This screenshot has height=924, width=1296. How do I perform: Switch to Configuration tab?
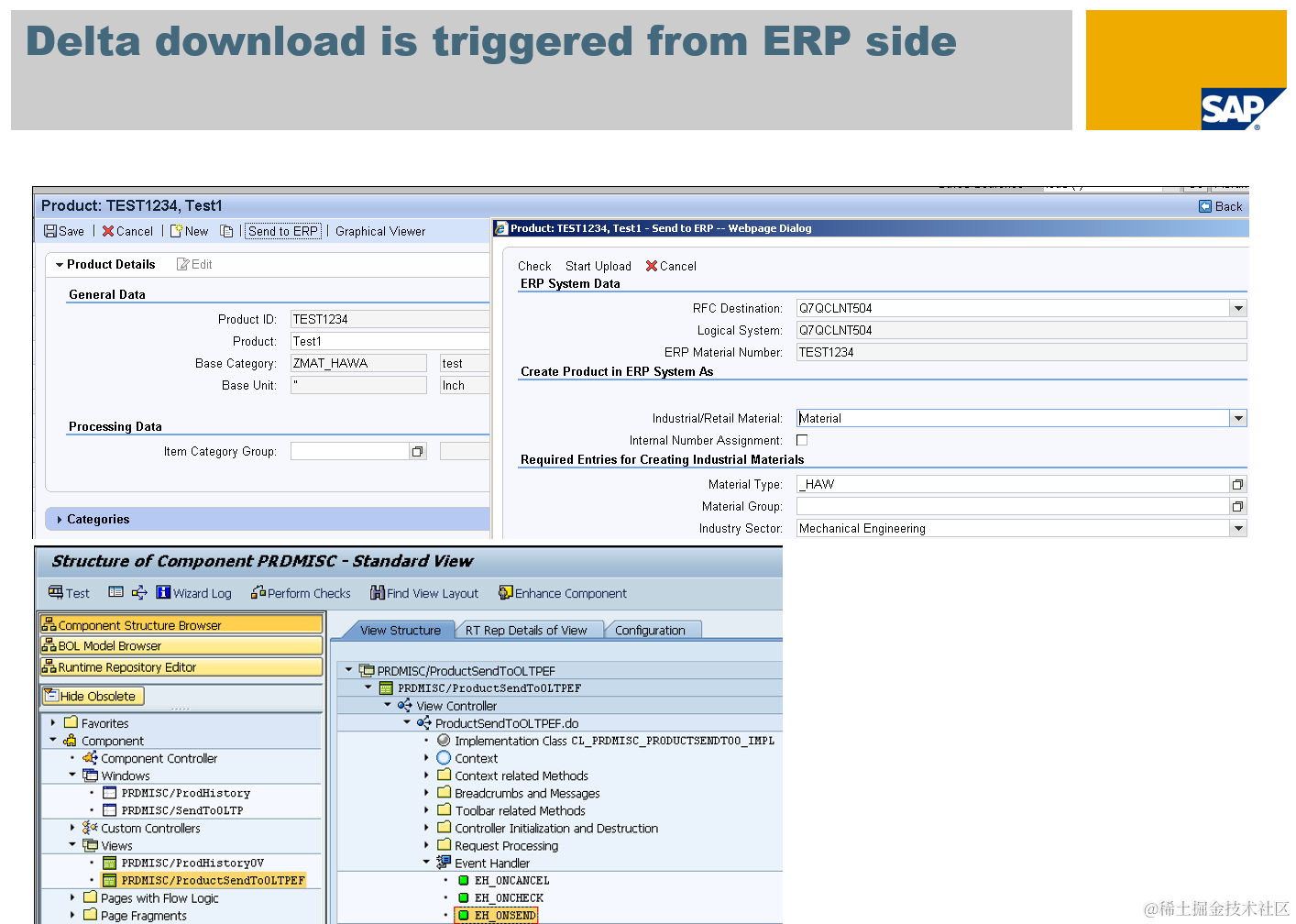(x=650, y=630)
